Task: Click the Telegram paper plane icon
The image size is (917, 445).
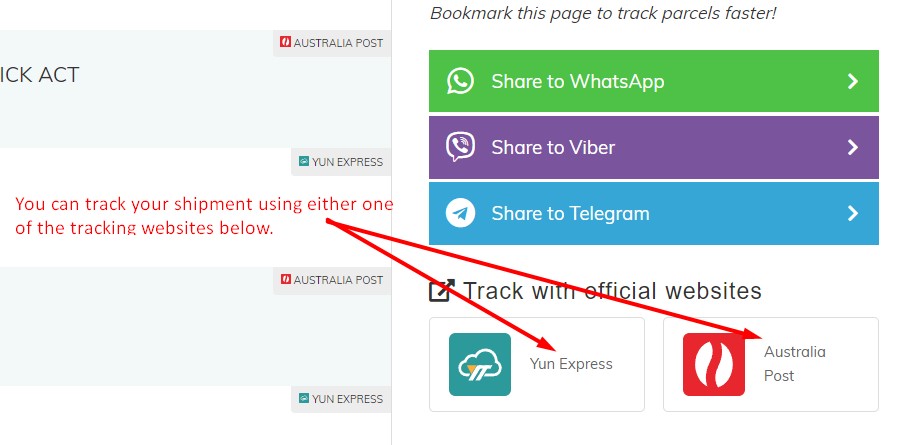Action: pyautogui.click(x=460, y=213)
